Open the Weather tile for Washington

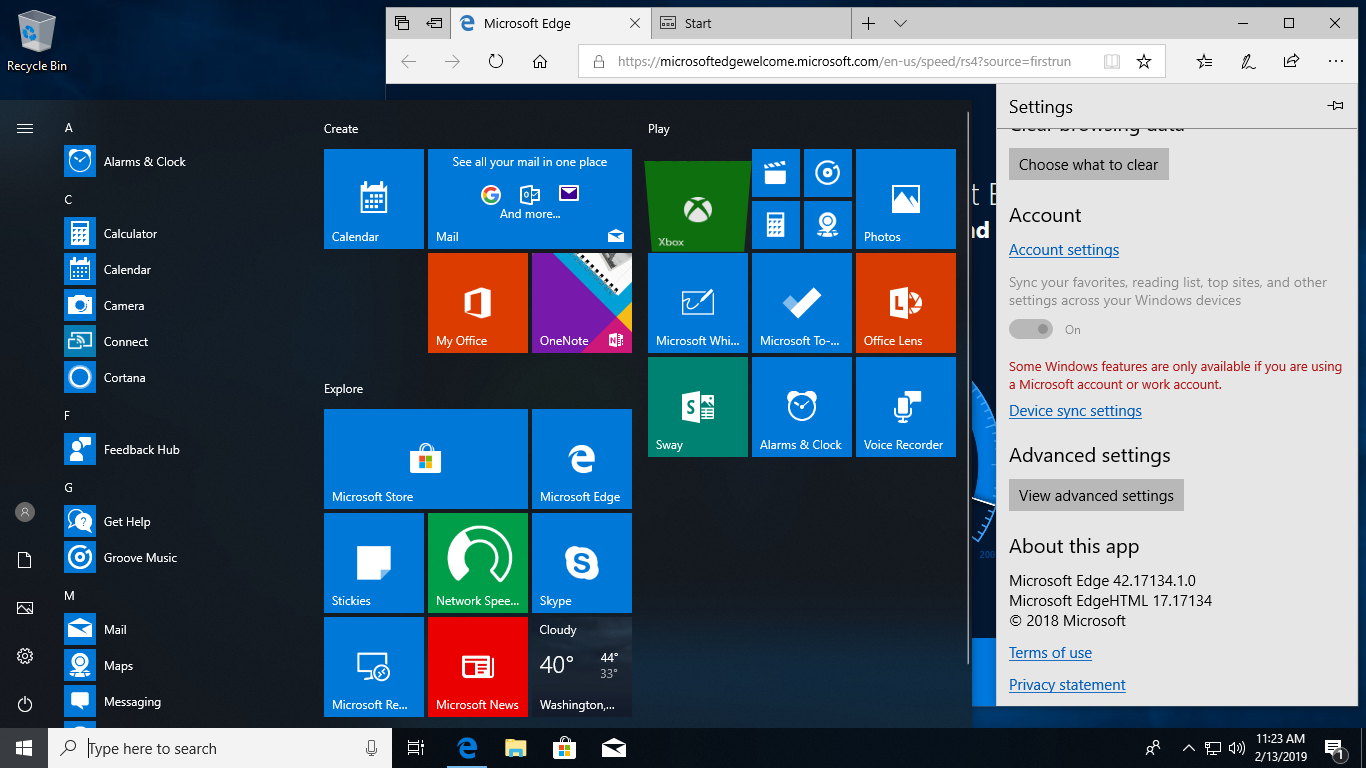coord(582,667)
